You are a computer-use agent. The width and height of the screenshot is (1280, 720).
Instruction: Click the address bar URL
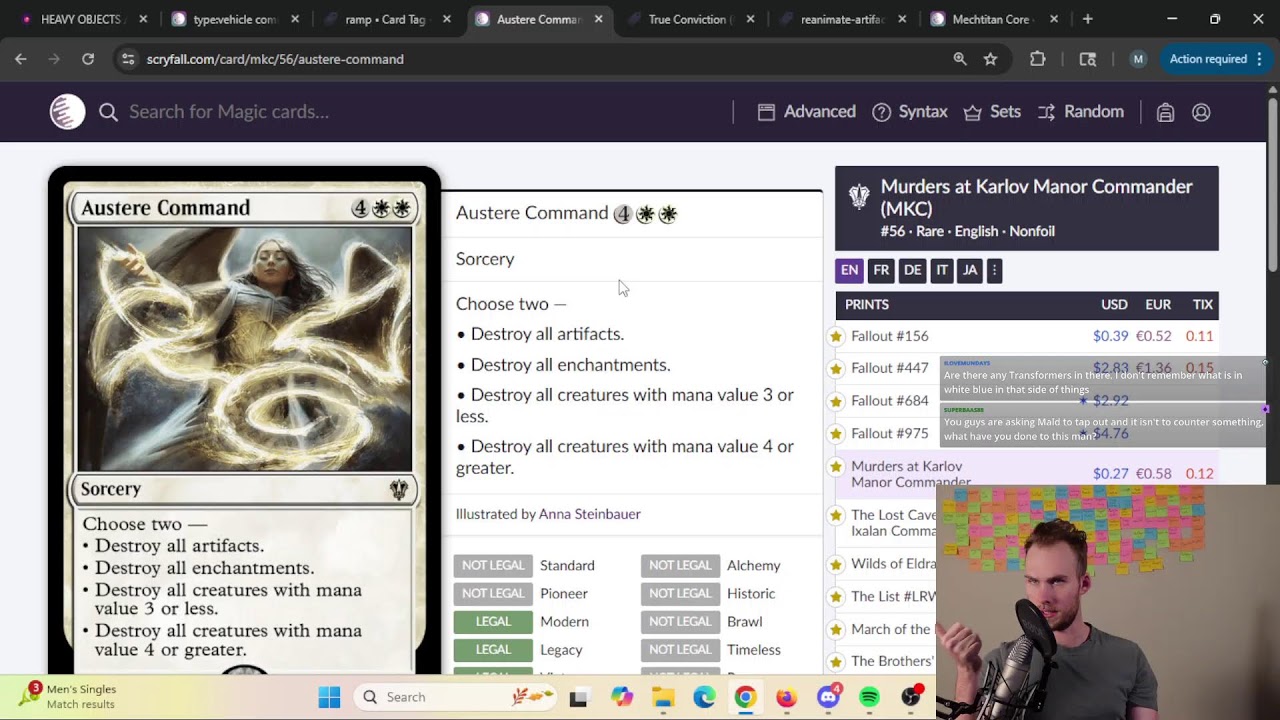coord(275,59)
